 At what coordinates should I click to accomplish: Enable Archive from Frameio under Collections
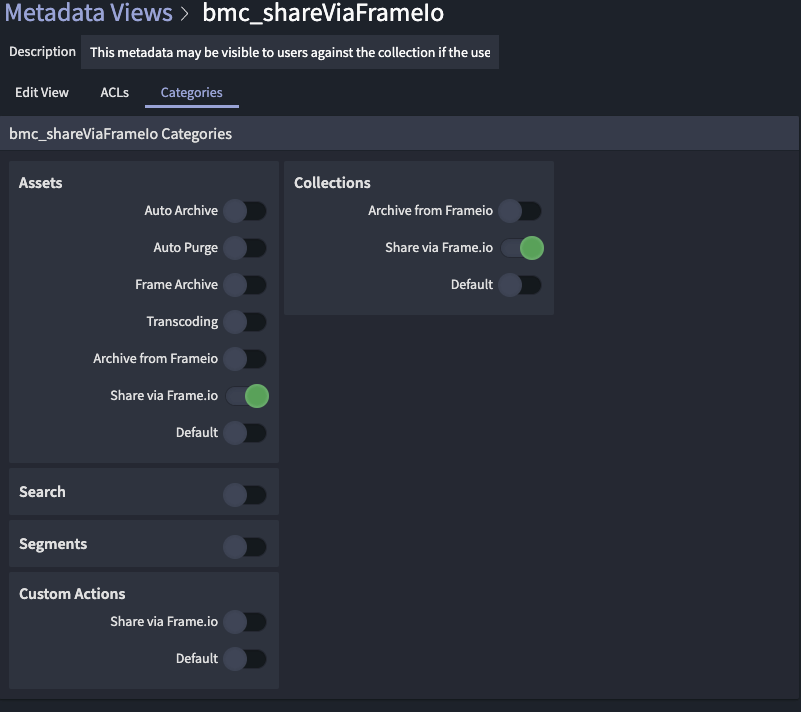point(520,211)
